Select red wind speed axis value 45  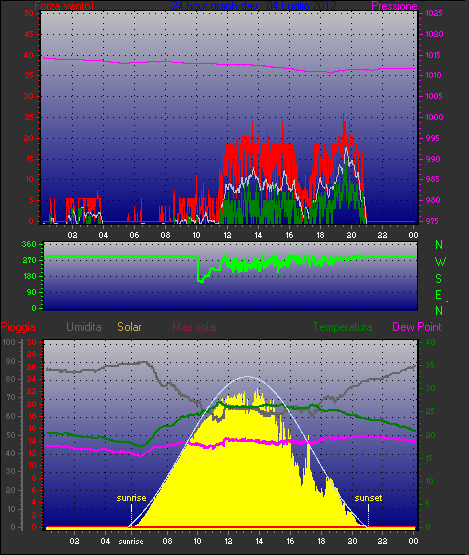29,34
